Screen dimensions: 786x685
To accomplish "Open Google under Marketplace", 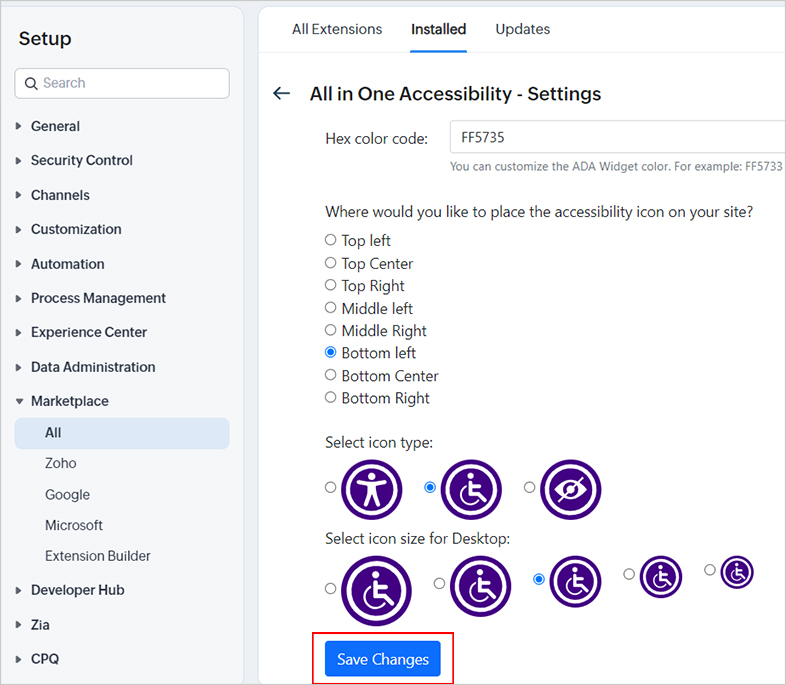I will pyautogui.click(x=67, y=495).
